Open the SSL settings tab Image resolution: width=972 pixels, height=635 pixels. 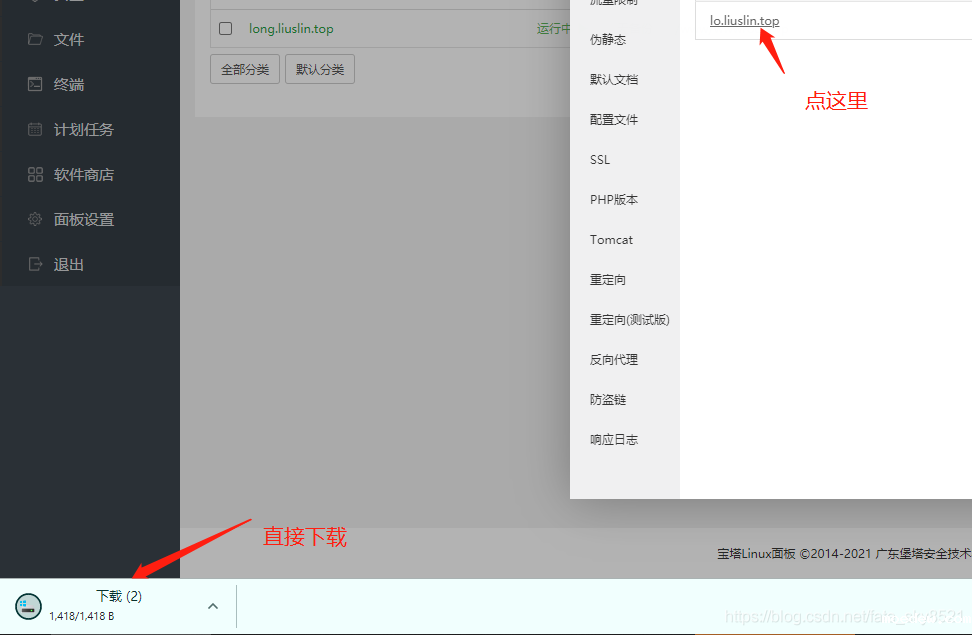600,160
